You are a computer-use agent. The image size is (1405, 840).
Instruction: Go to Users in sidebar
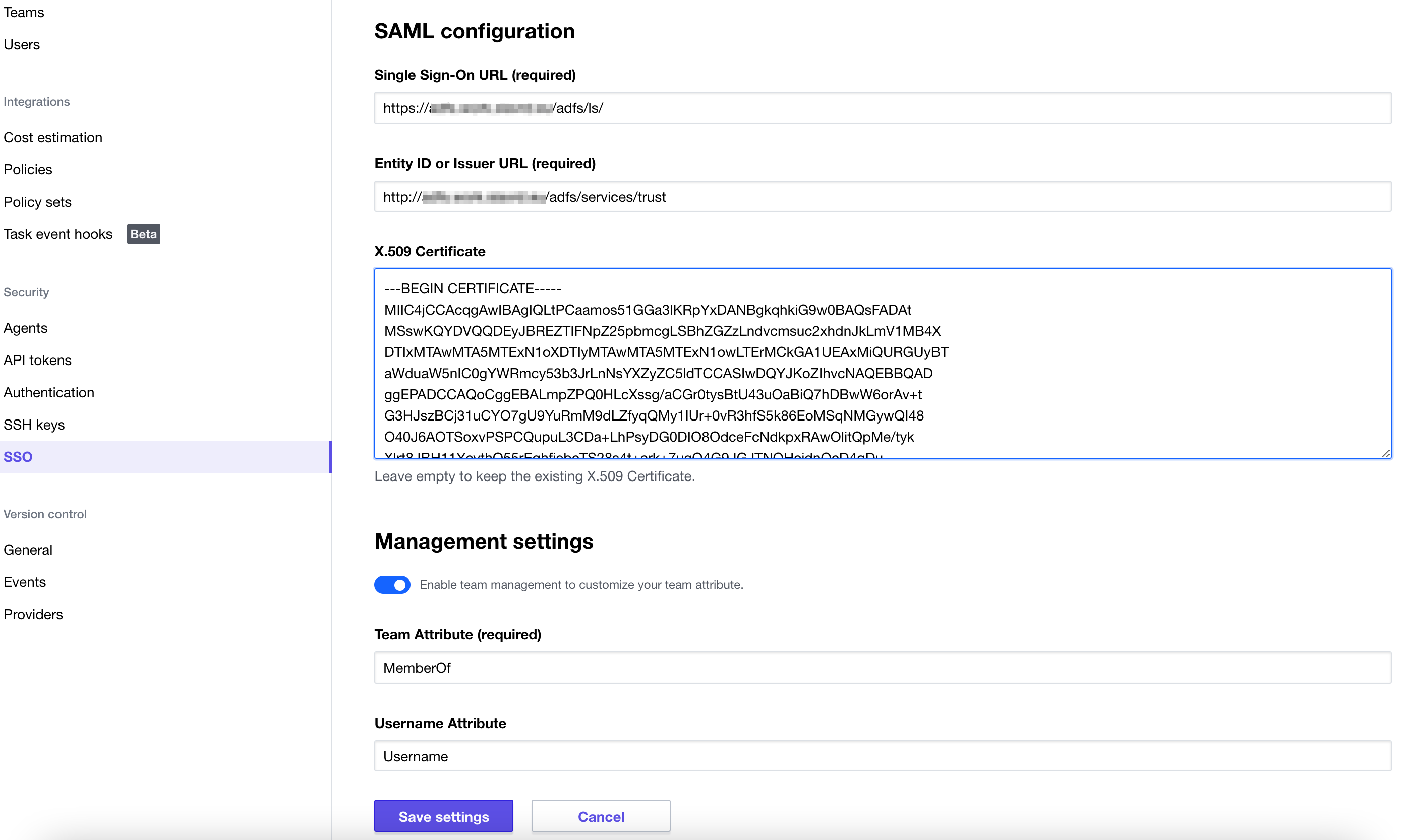(22, 45)
